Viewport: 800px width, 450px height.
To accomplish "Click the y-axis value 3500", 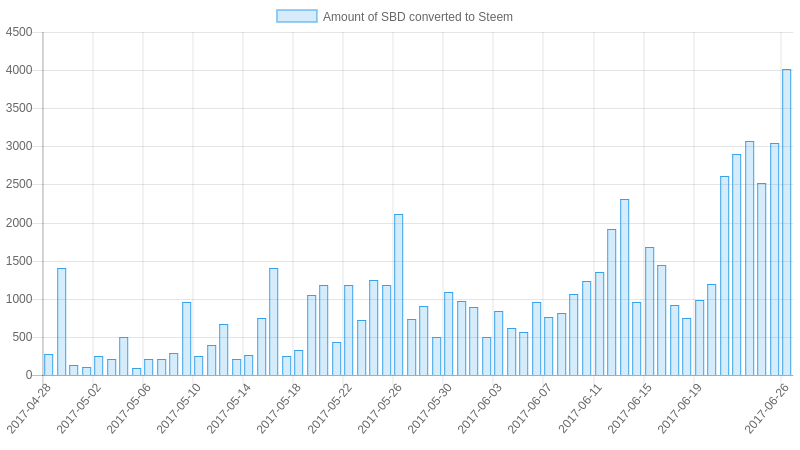I will (19, 108).
